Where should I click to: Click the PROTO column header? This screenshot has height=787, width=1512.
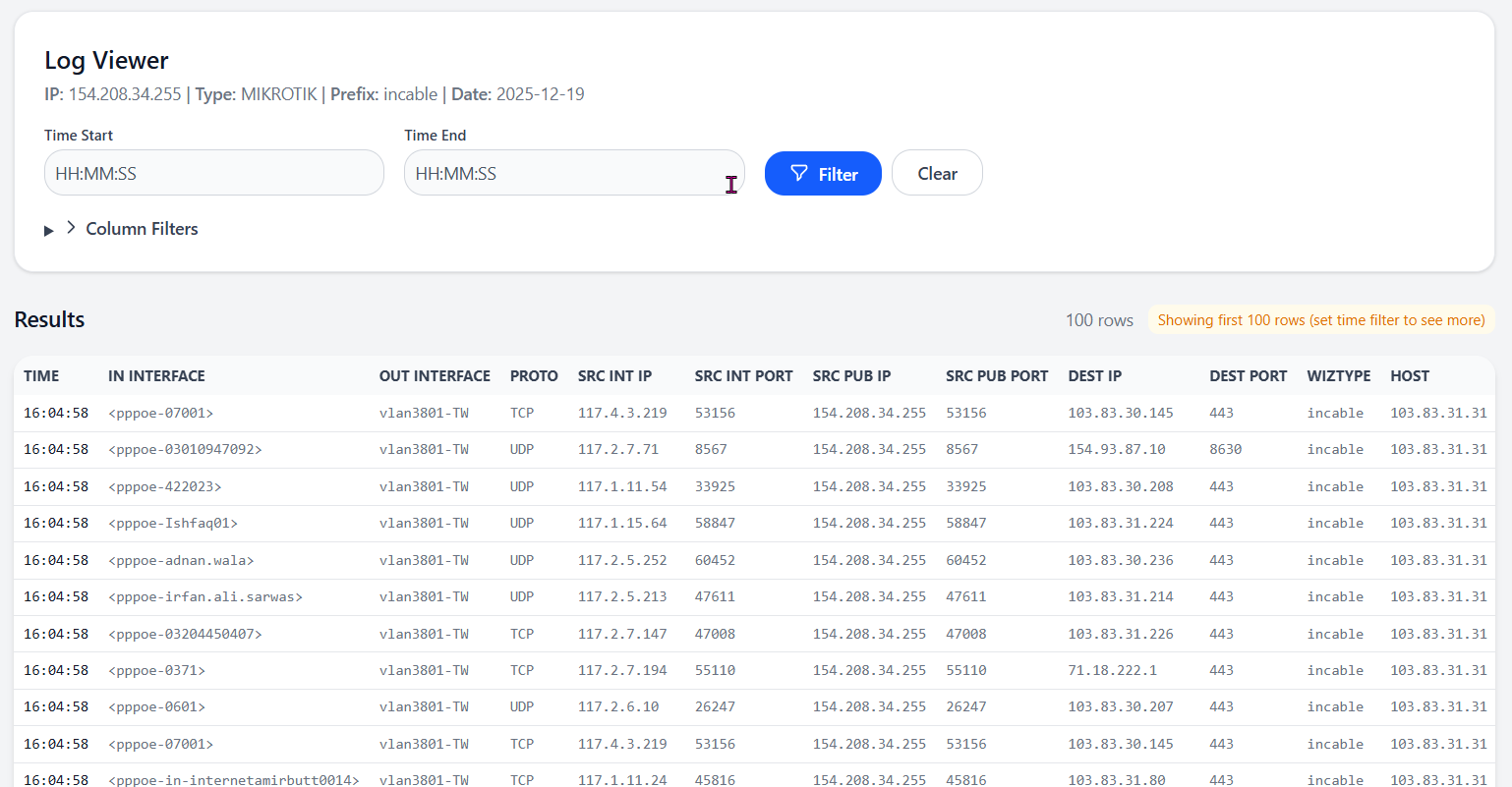tap(534, 376)
